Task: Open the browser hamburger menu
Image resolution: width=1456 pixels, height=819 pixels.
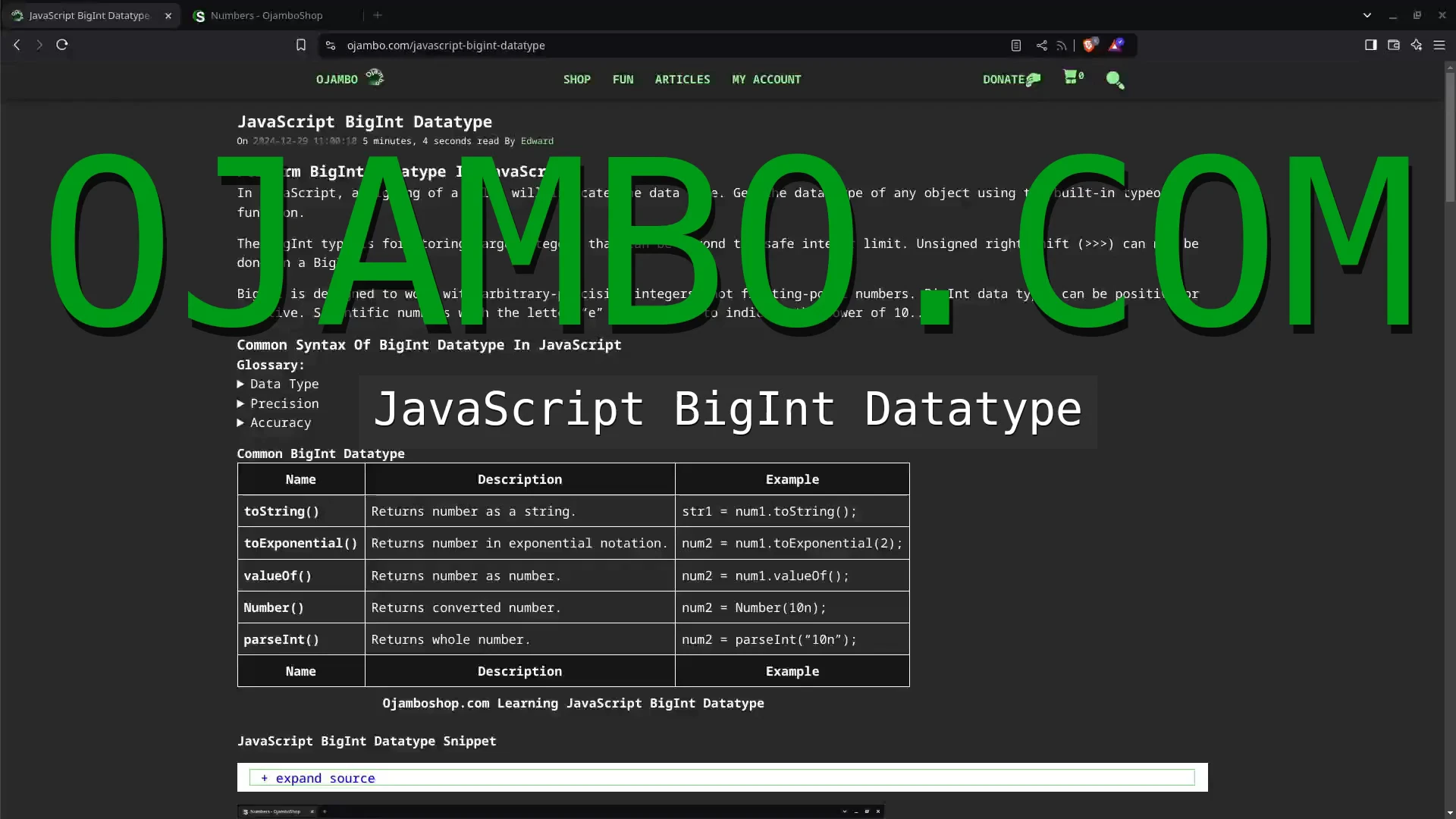Action: point(1439,45)
